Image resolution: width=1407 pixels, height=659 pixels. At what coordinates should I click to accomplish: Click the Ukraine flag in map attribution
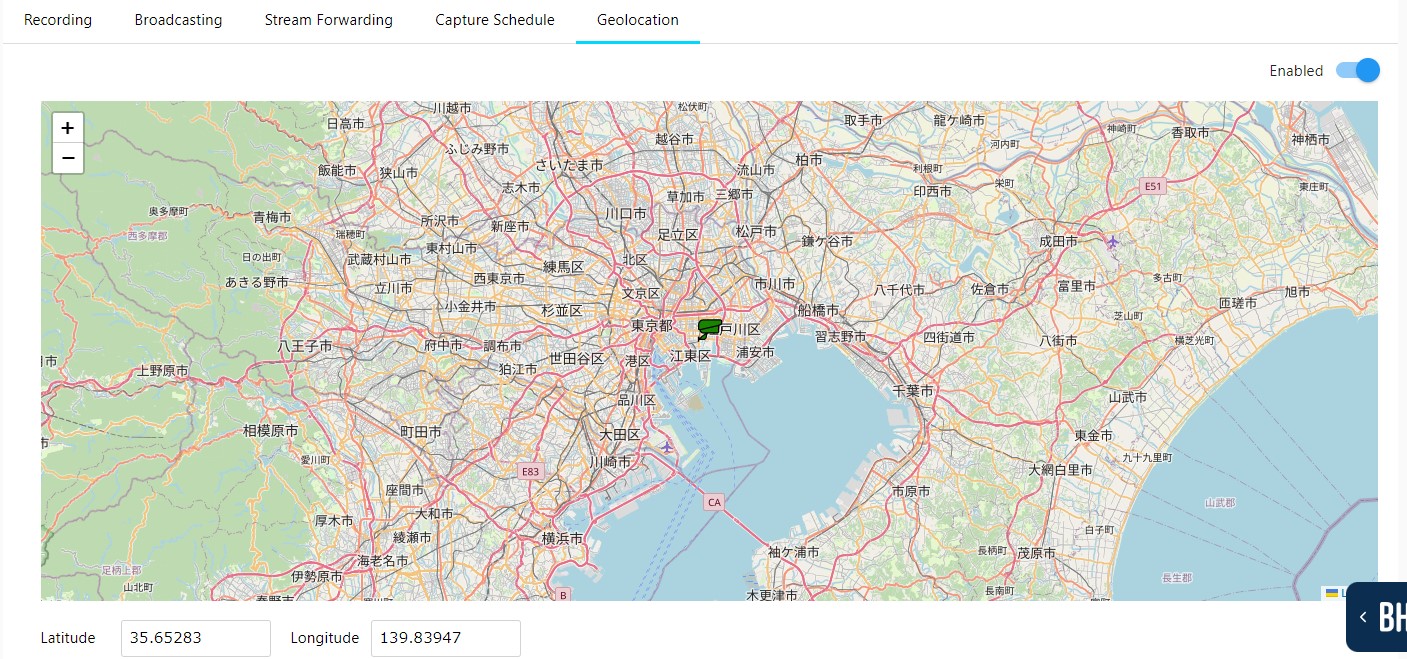(1332, 593)
